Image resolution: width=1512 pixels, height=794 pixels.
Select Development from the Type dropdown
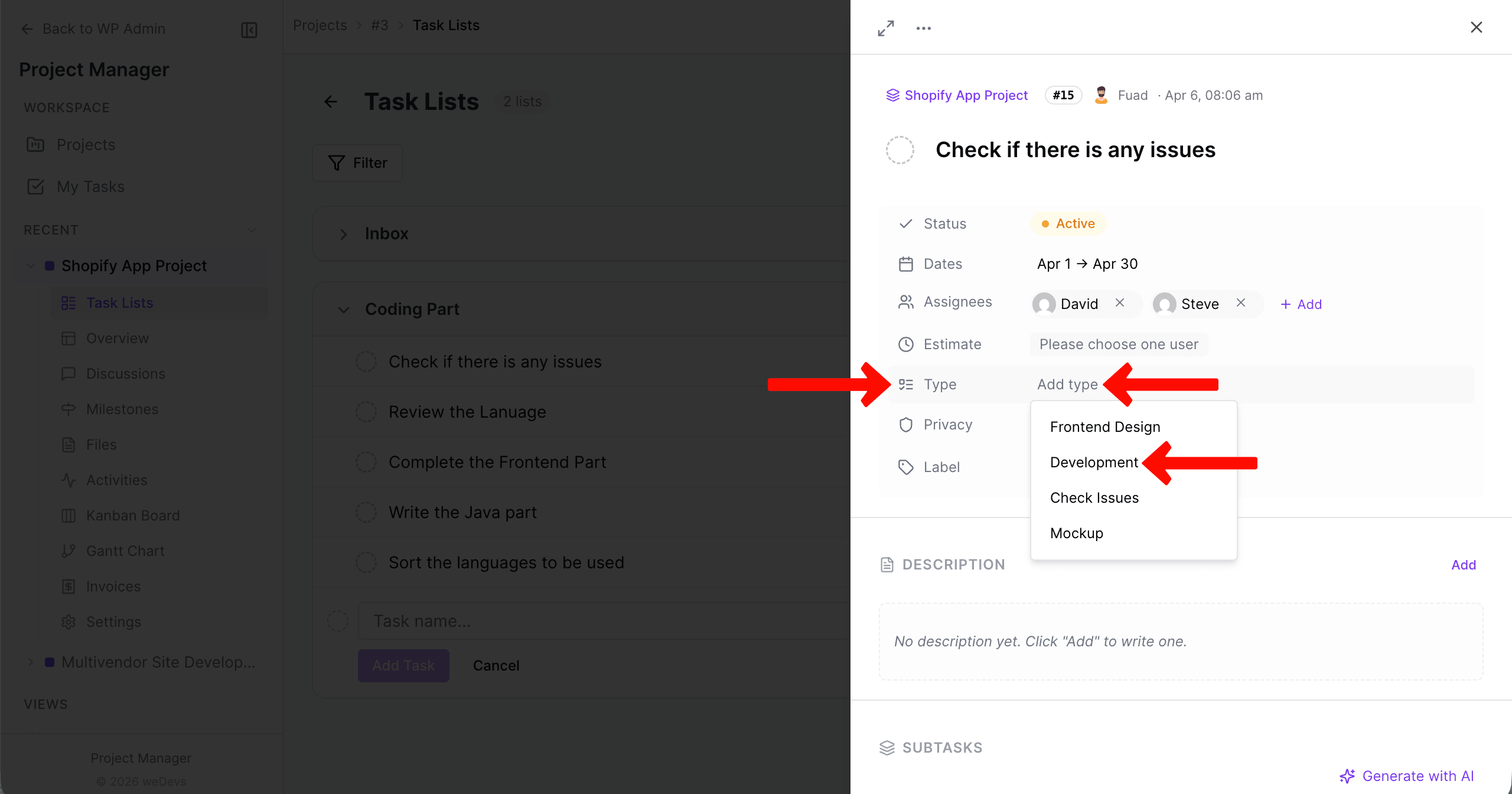[x=1093, y=462]
